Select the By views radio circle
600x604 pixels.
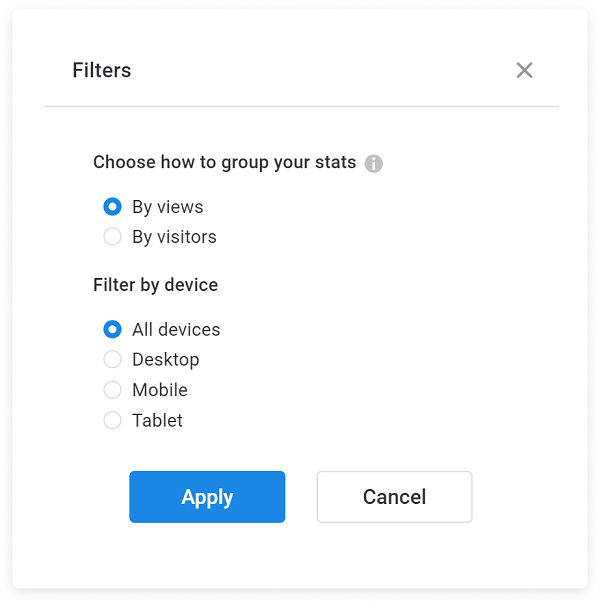tap(112, 206)
